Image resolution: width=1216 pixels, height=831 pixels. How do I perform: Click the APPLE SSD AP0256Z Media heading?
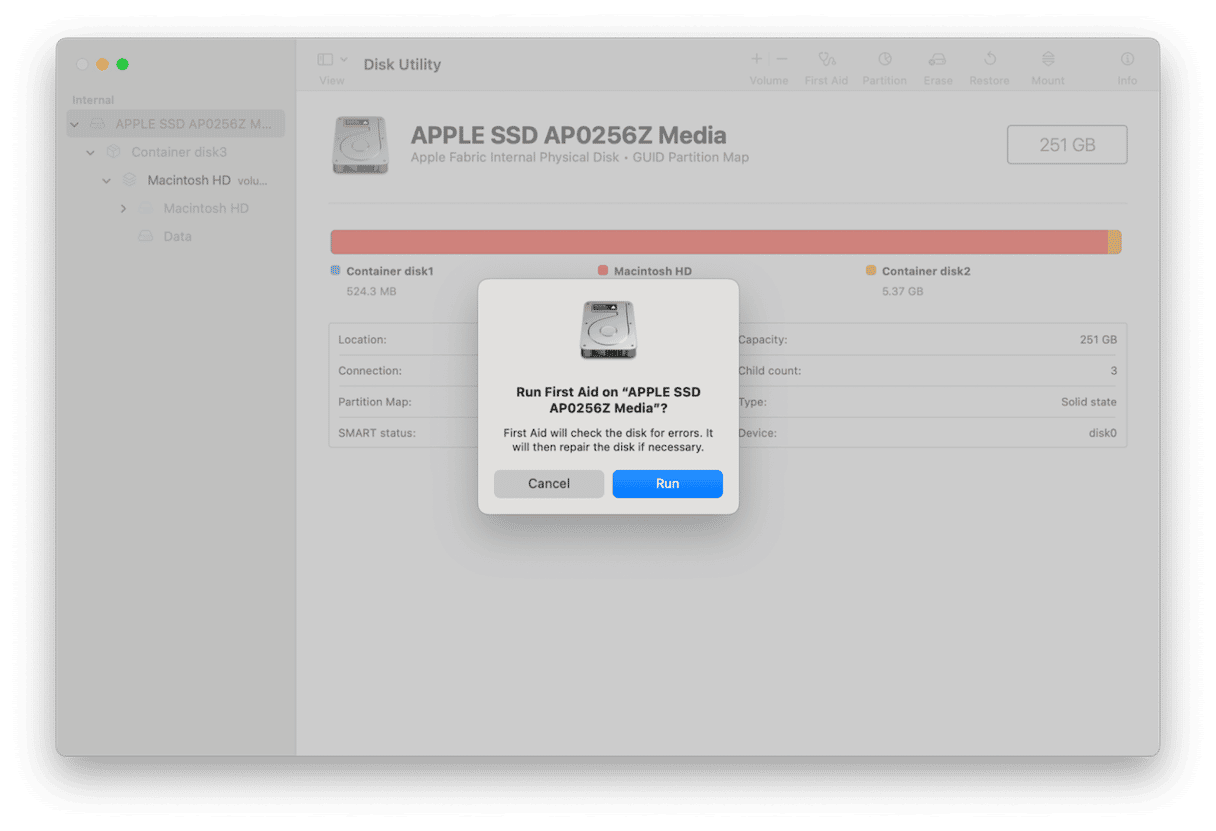569,135
